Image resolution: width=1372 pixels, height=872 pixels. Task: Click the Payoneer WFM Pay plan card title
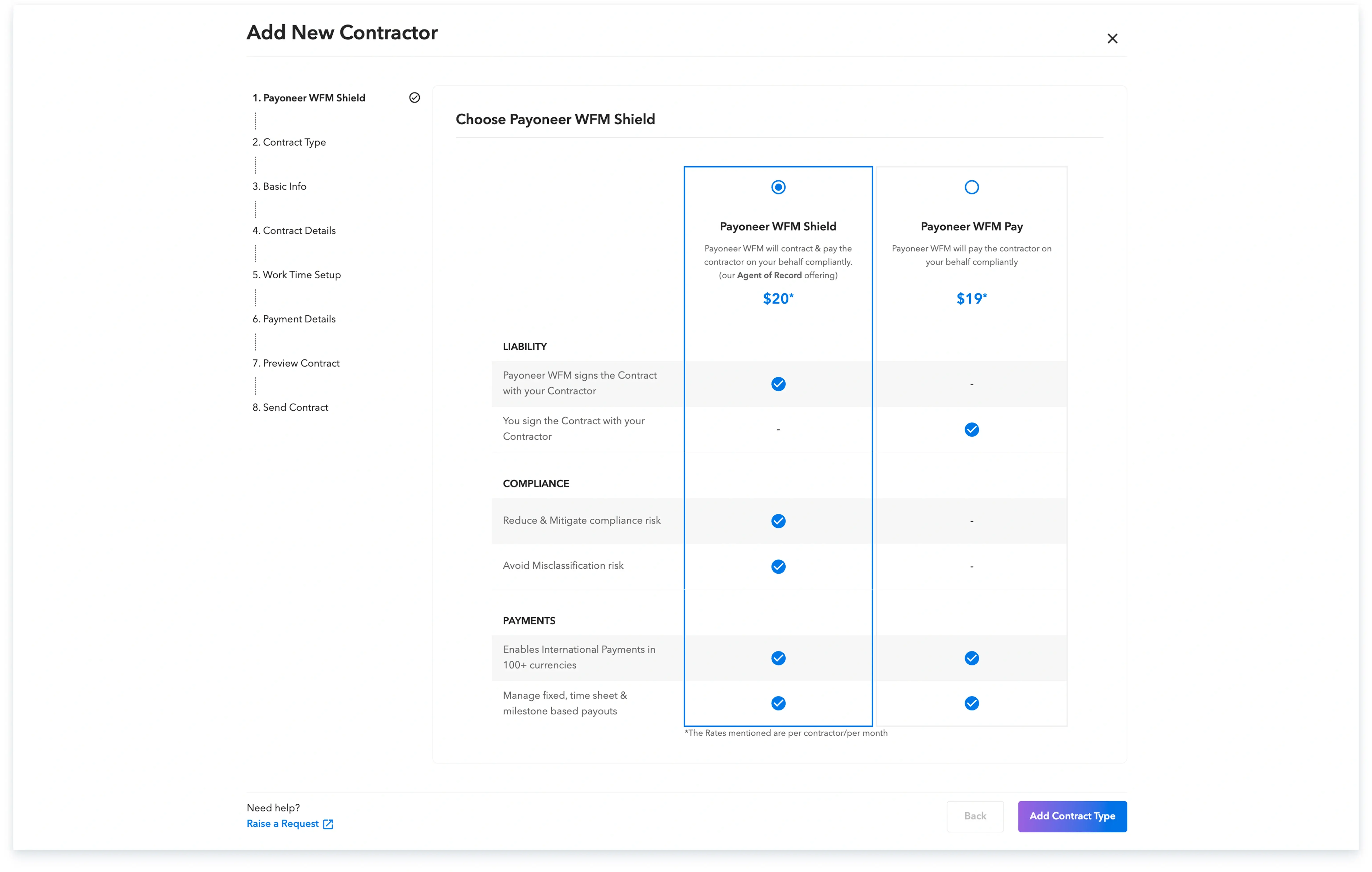(x=971, y=227)
